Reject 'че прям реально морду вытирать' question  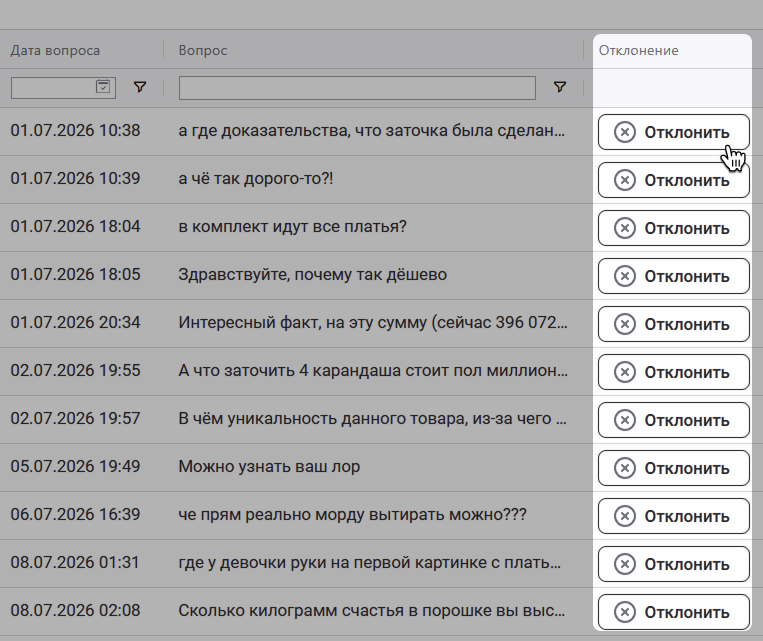coord(673,516)
